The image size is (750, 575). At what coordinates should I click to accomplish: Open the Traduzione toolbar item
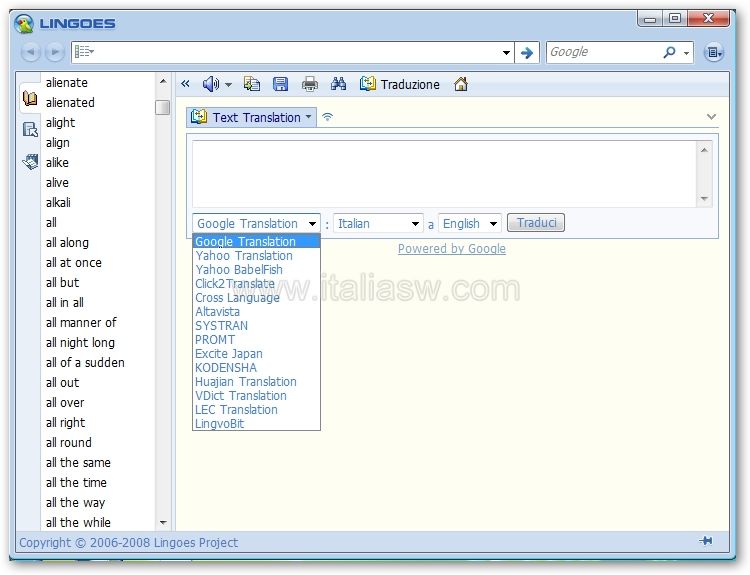[x=400, y=84]
